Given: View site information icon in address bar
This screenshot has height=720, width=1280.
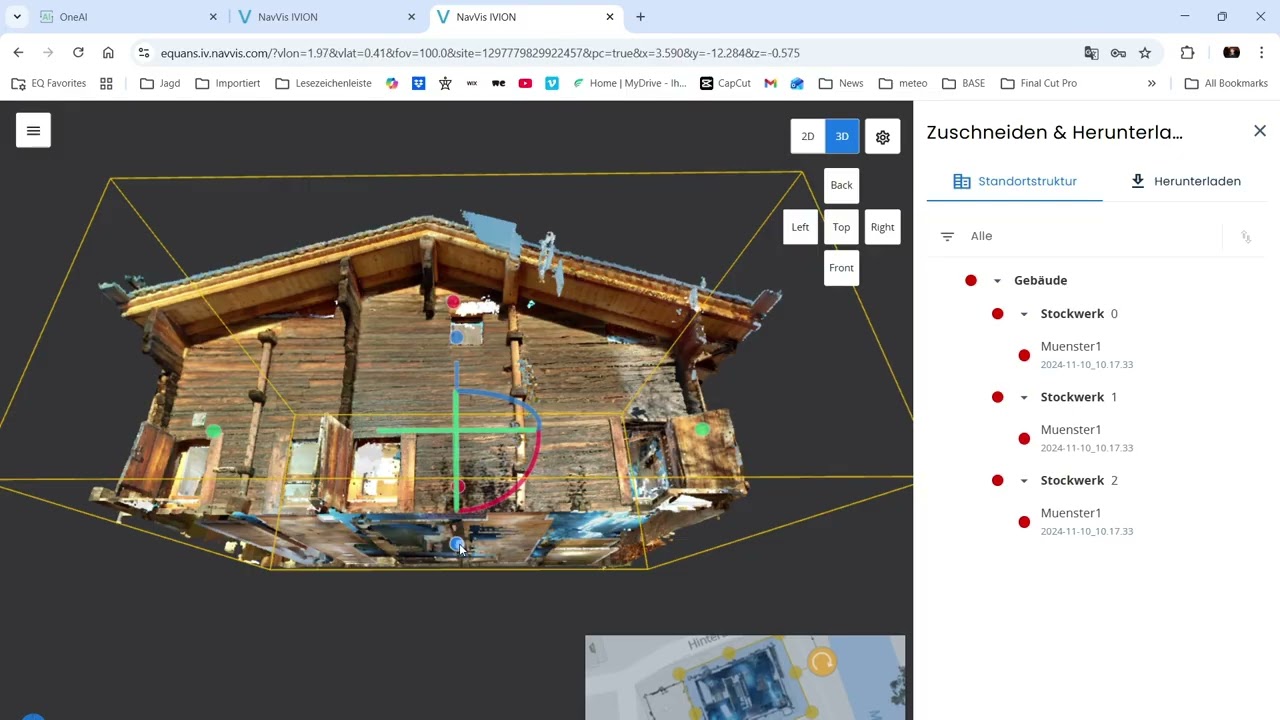Looking at the screenshot, I should click(x=143, y=53).
